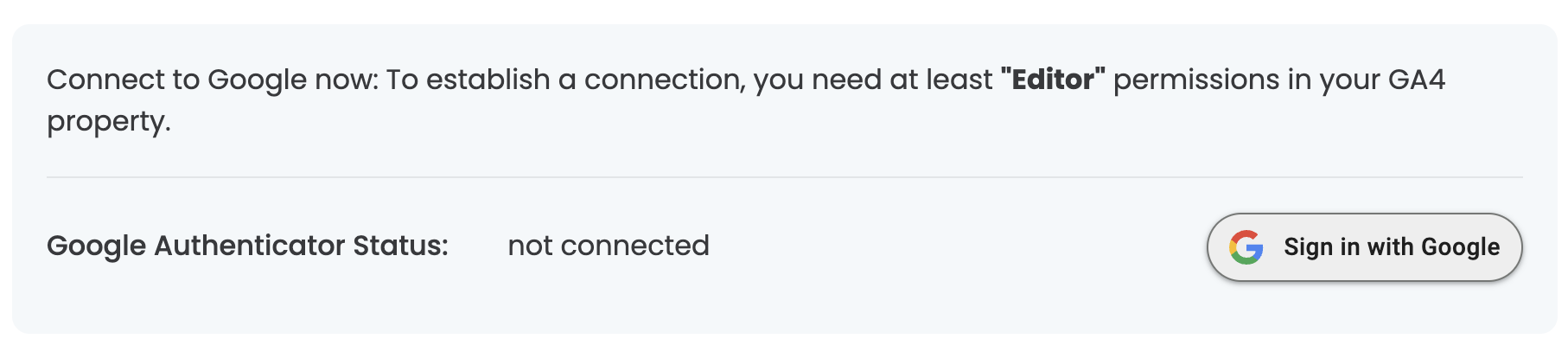This screenshot has height=358, width=1568.
Task: Click the word "property." on second line
Action: click(x=109, y=122)
